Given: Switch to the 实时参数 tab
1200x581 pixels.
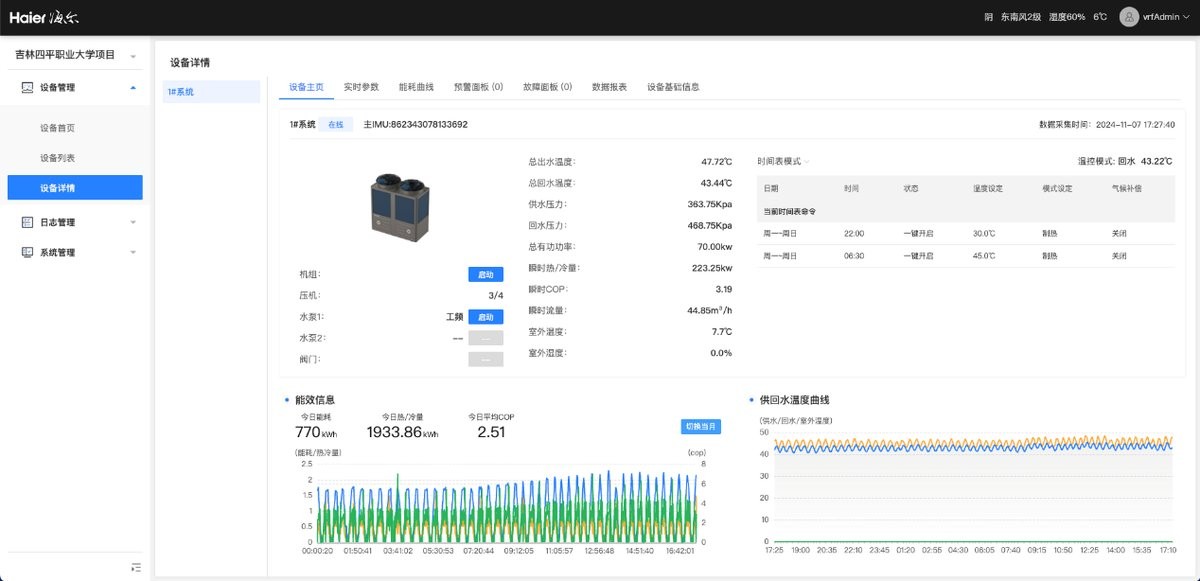Looking at the screenshot, I should point(361,87).
